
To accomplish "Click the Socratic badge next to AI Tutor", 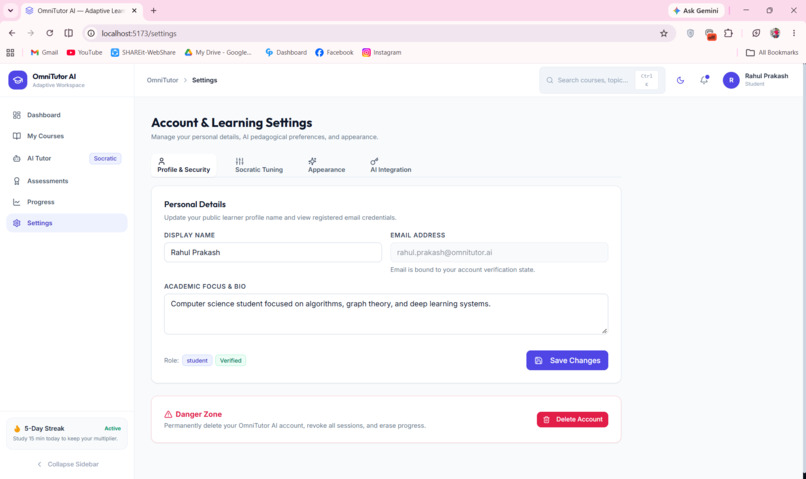I will pos(105,158).
